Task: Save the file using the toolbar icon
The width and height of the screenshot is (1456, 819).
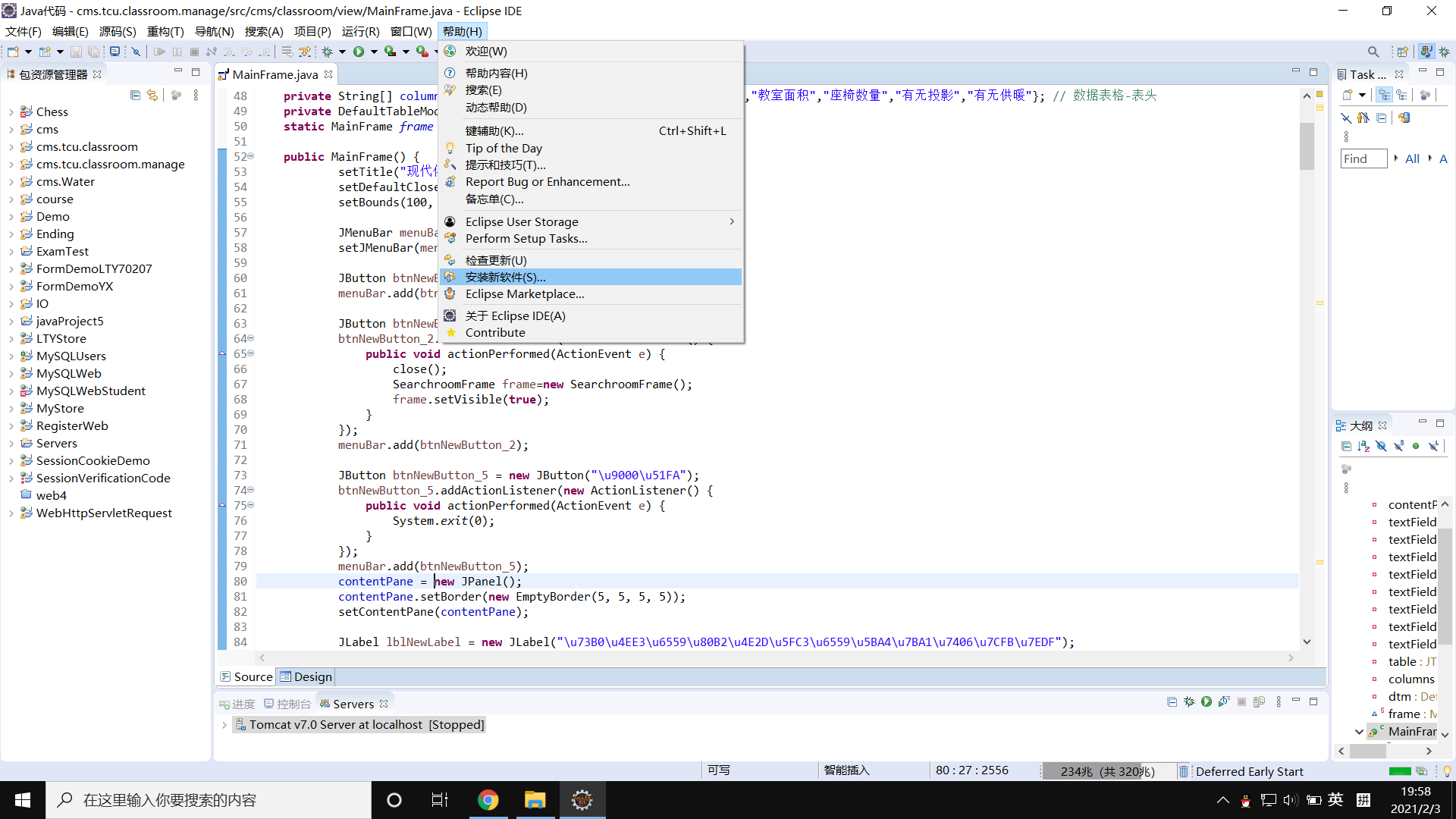Action: pos(76,52)
